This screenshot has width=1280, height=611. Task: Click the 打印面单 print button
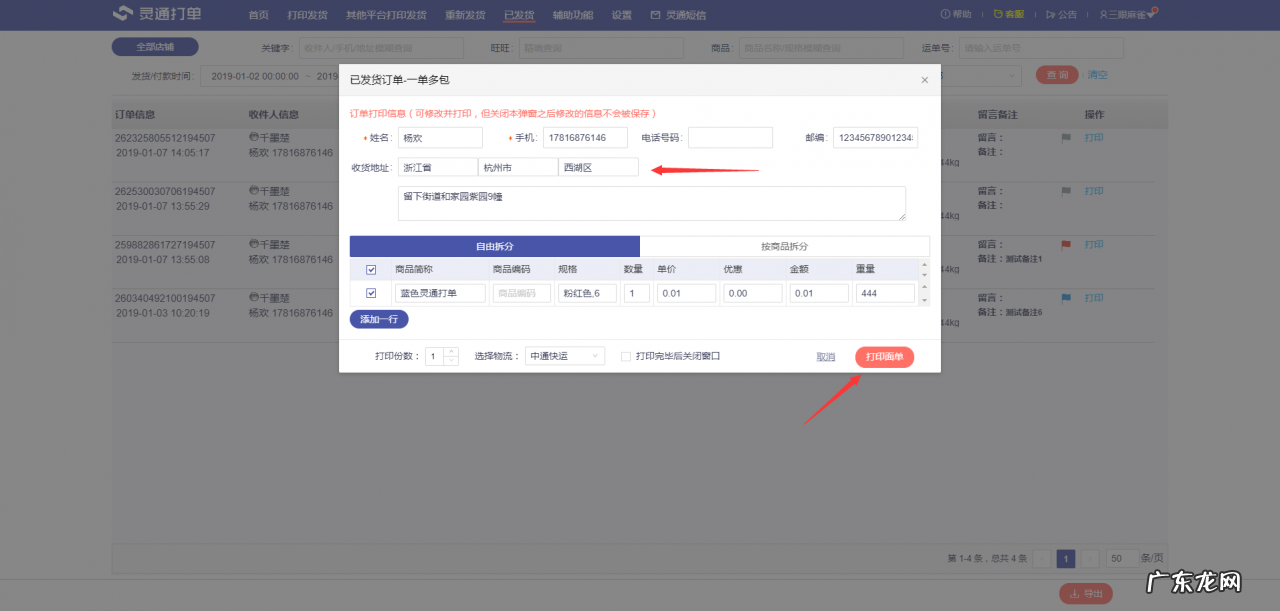point(883,356)
